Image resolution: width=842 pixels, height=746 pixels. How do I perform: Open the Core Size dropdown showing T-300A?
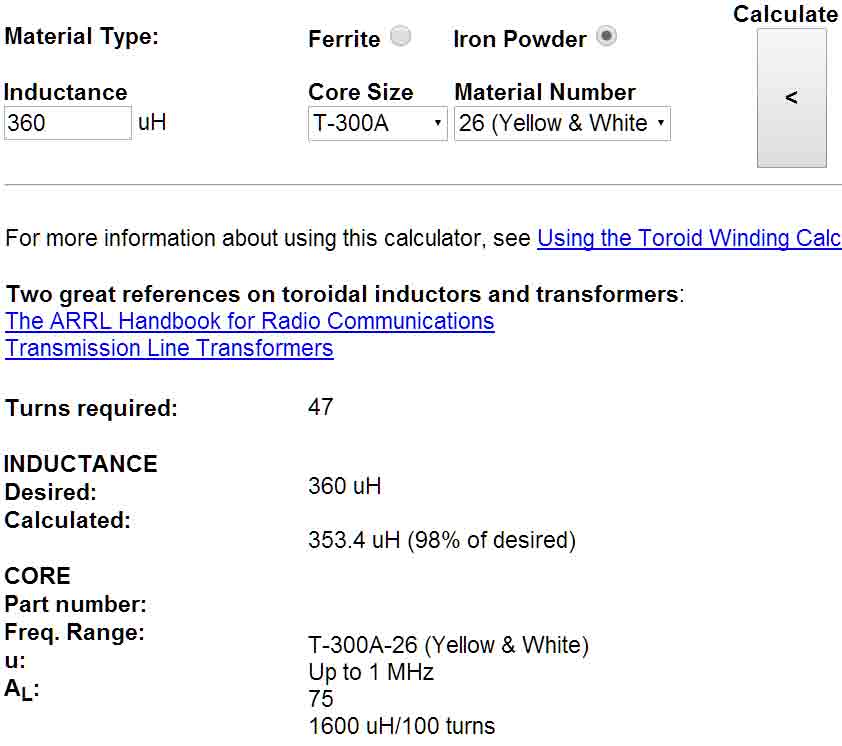pos(378,124)
